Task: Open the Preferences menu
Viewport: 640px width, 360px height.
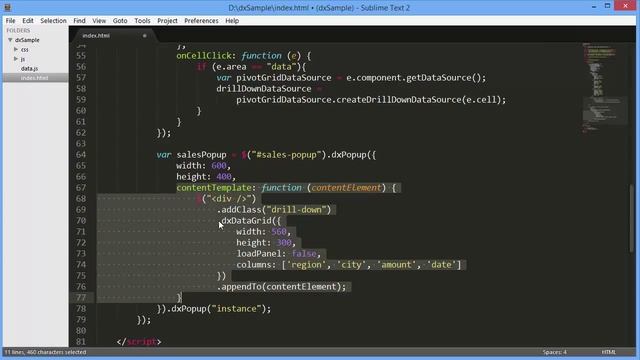Action: [201, 21]
